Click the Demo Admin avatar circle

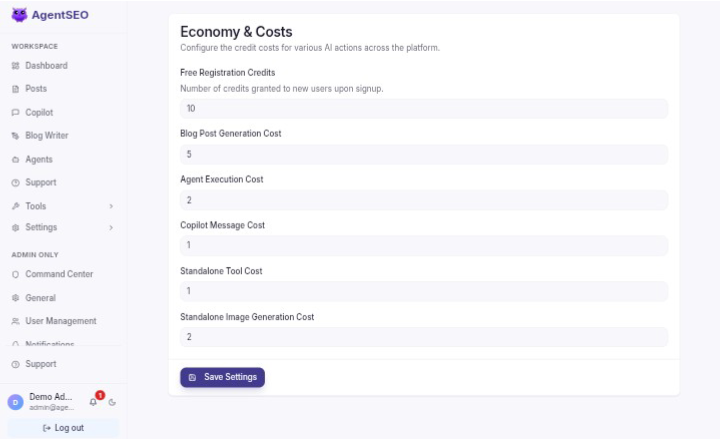[x=15, y=402]
